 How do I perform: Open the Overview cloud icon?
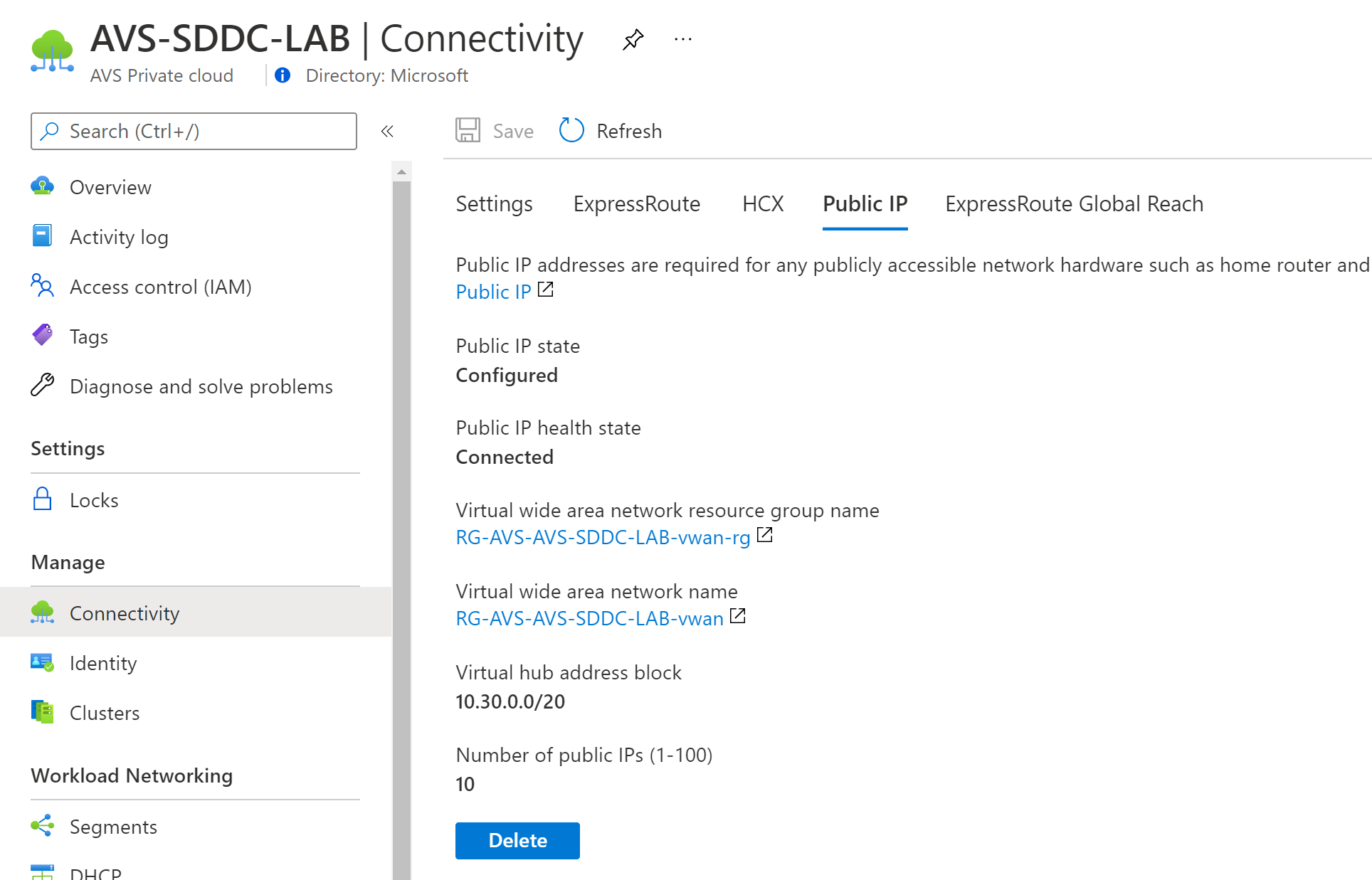tap(42, 186)
